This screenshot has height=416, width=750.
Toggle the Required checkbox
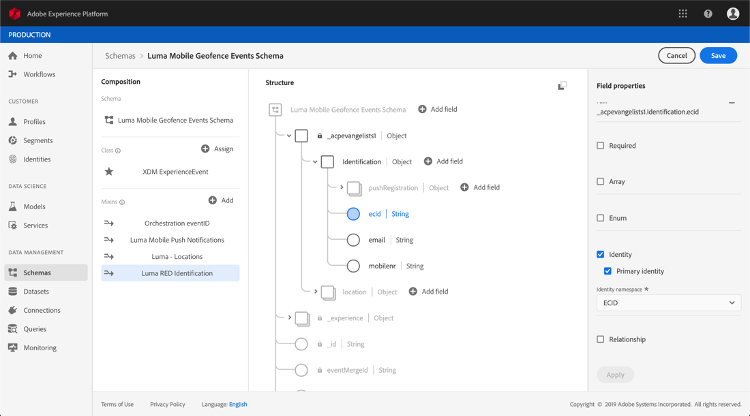(600, 145)
